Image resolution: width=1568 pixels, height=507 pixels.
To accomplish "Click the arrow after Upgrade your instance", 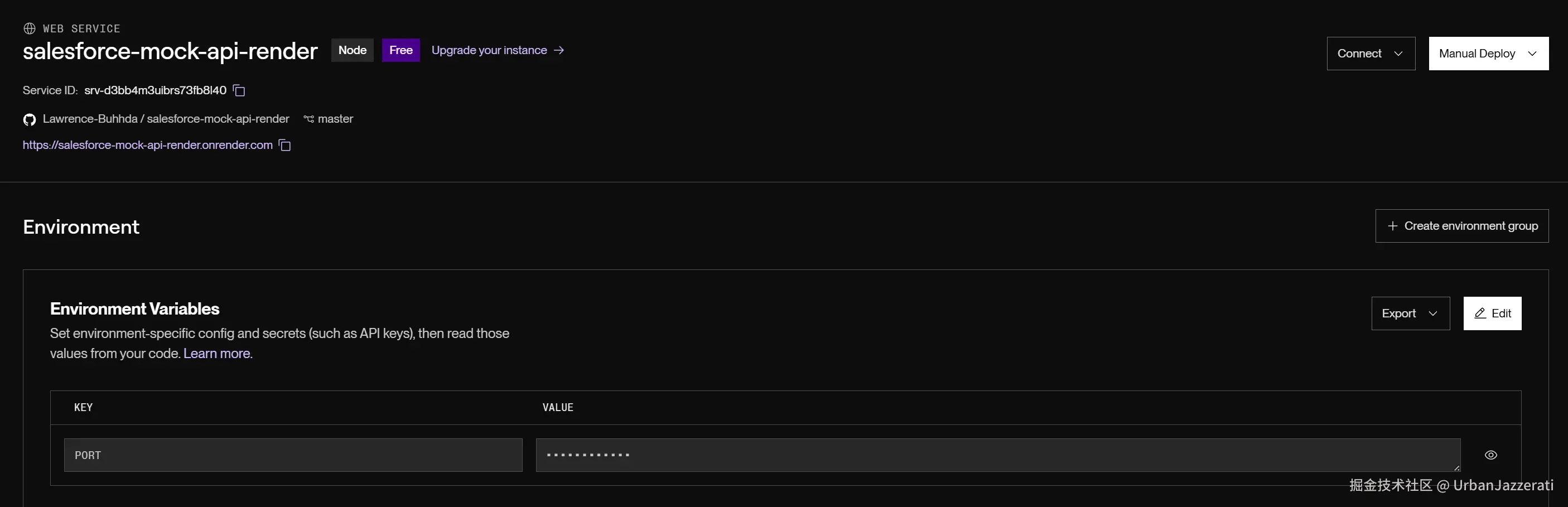I will 559,51.
